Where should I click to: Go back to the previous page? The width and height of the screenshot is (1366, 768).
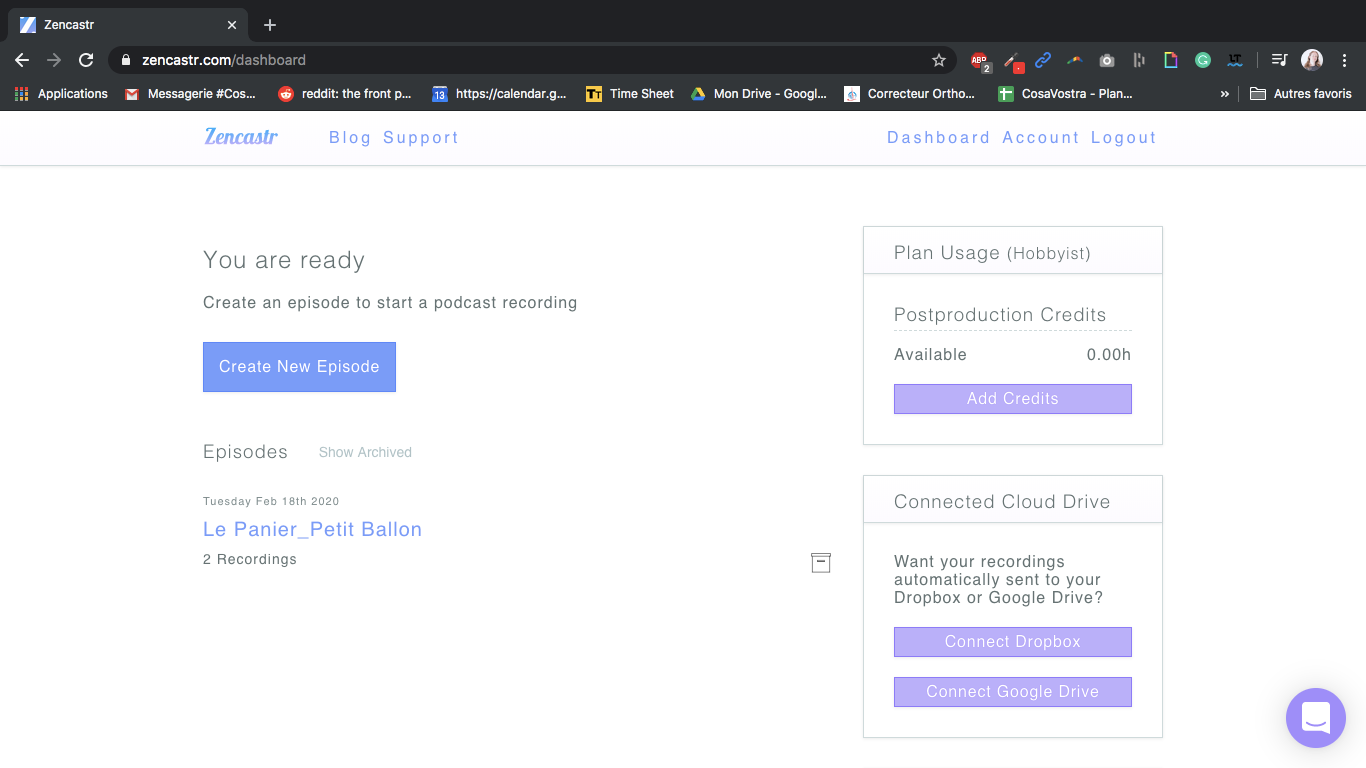(22, 60)
